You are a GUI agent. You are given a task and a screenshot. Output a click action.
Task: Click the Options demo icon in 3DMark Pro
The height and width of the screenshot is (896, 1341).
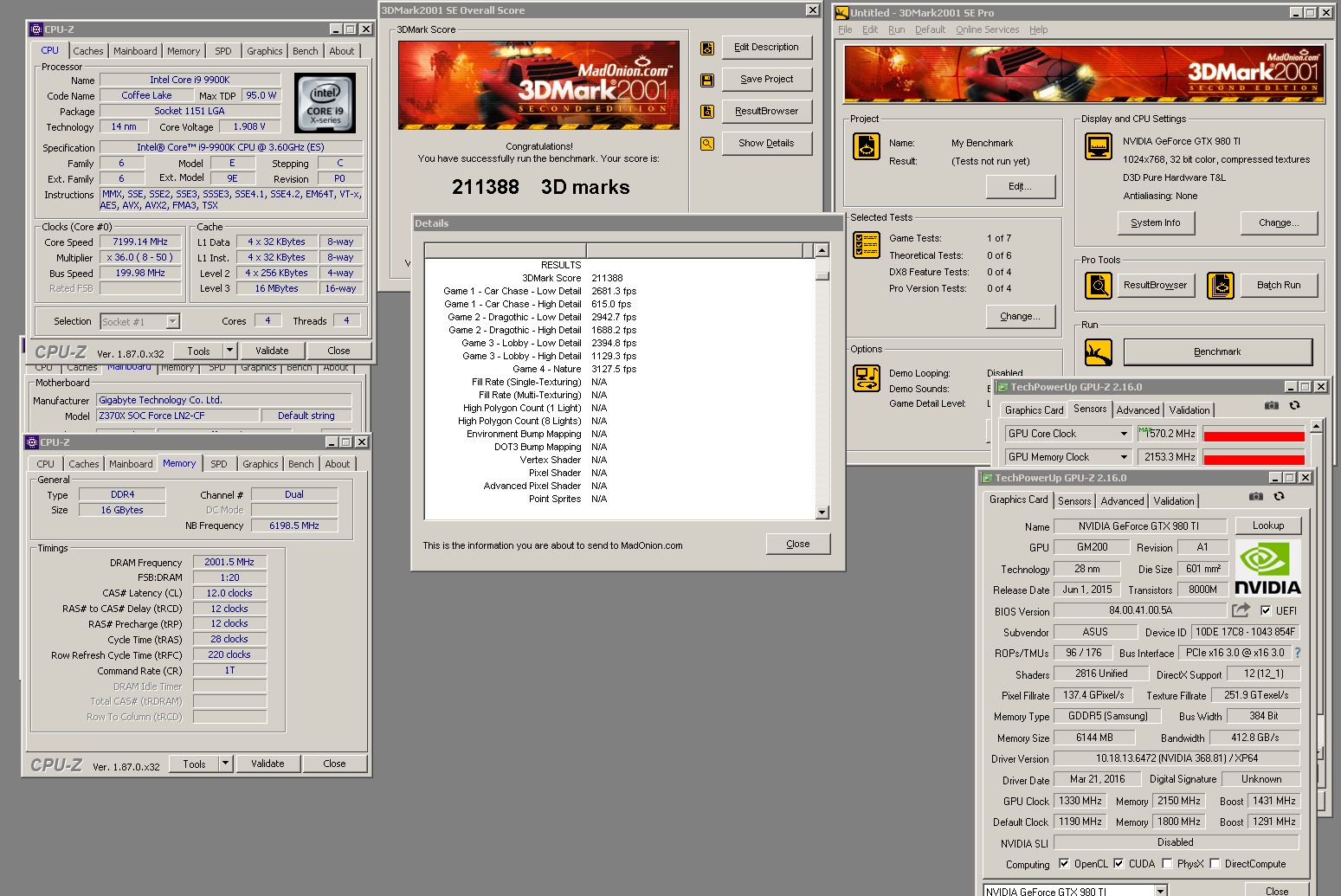pos(867,378)
